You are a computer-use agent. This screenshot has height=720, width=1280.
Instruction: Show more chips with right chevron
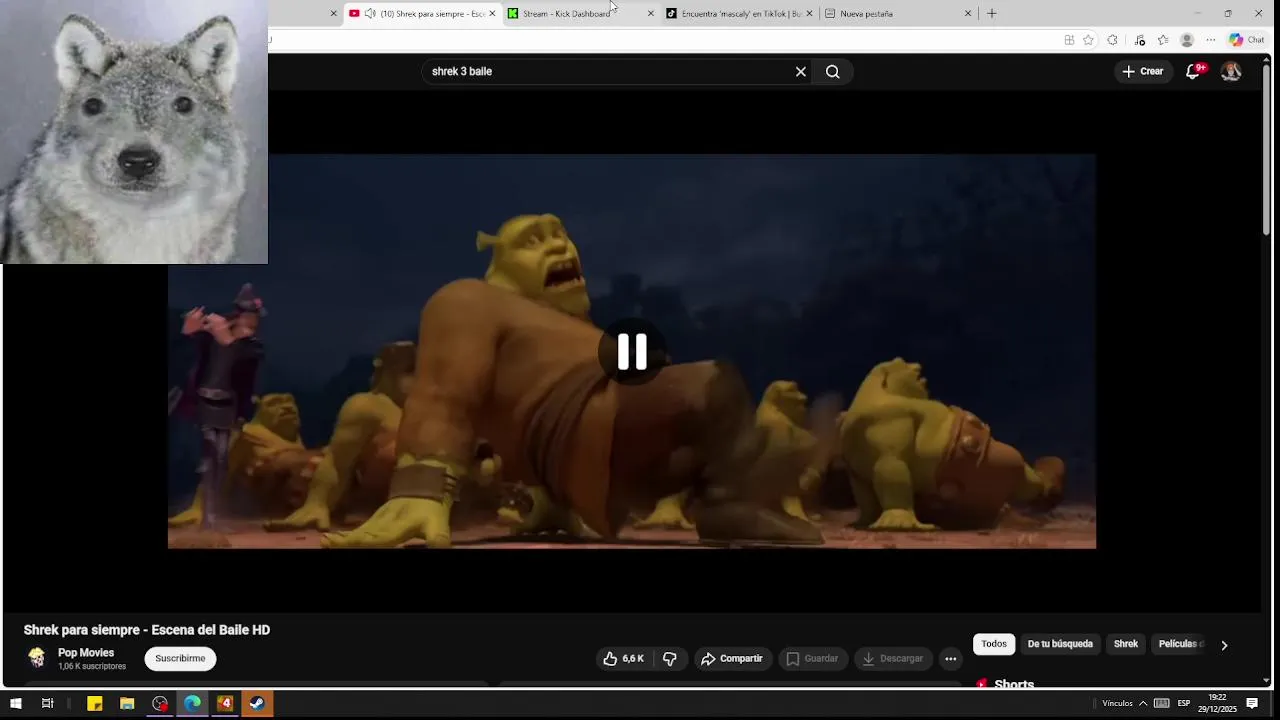[x=1224, y=645]
